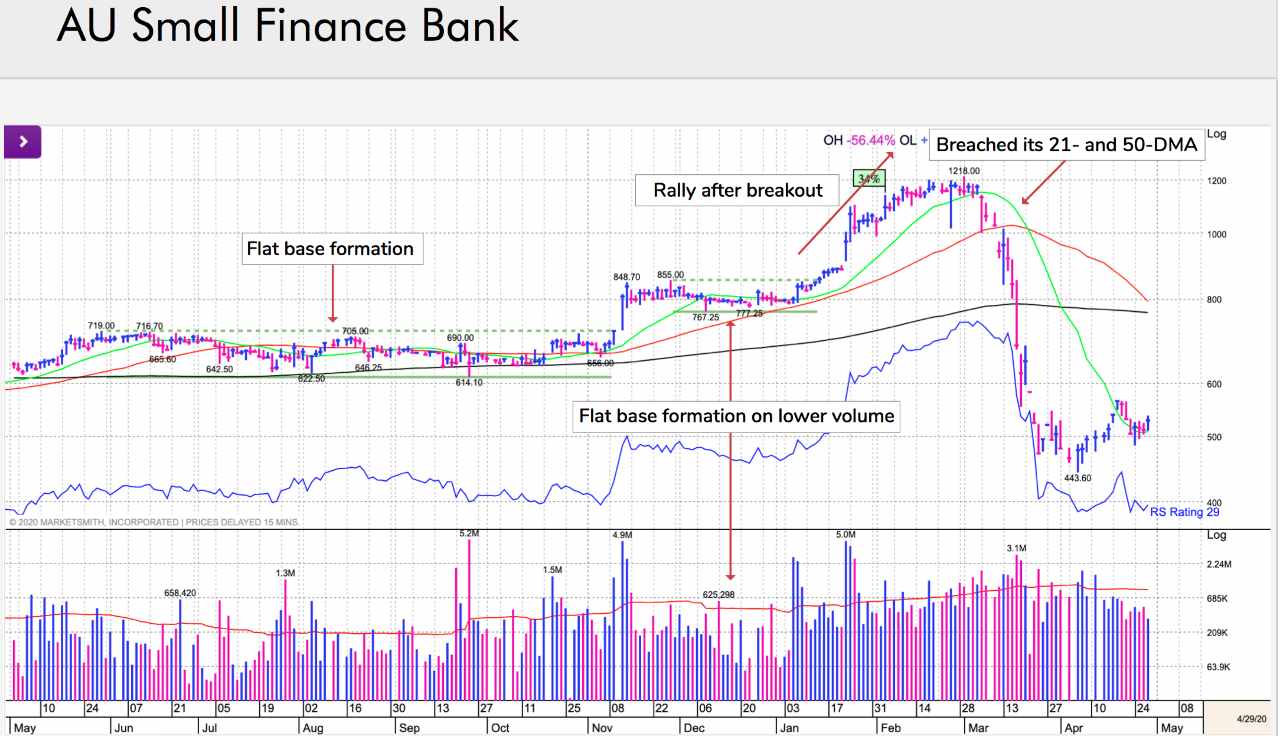1280x736 pixels.
Task: Click the 'Rally after breakout' text box
Action: pos(738,190)
